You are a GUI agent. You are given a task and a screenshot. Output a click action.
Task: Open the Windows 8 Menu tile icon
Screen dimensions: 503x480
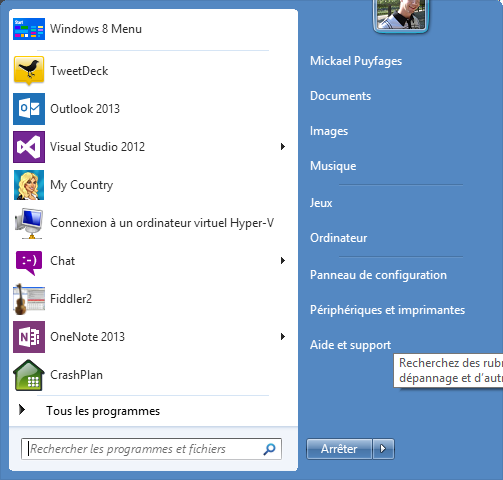click(29, 29)
